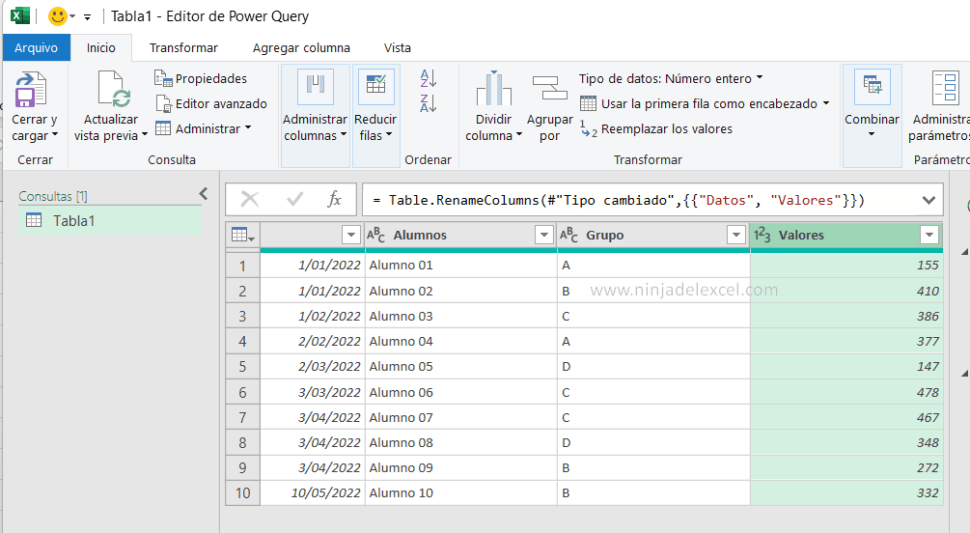Open the date column filter dropdown
Viewport: 970px width, 533px height.
click(351, 235)
